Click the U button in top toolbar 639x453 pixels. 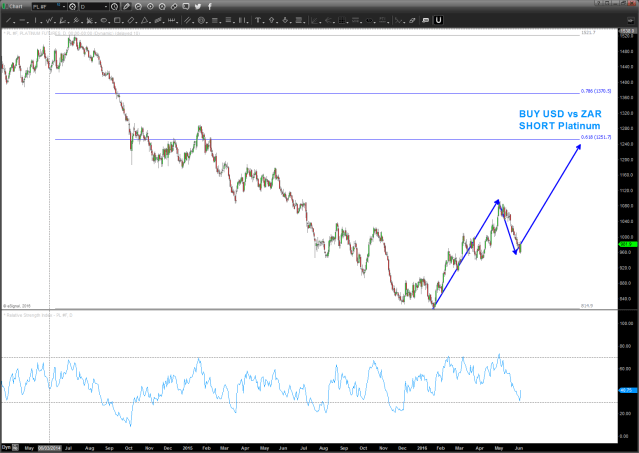coord(438,21)
